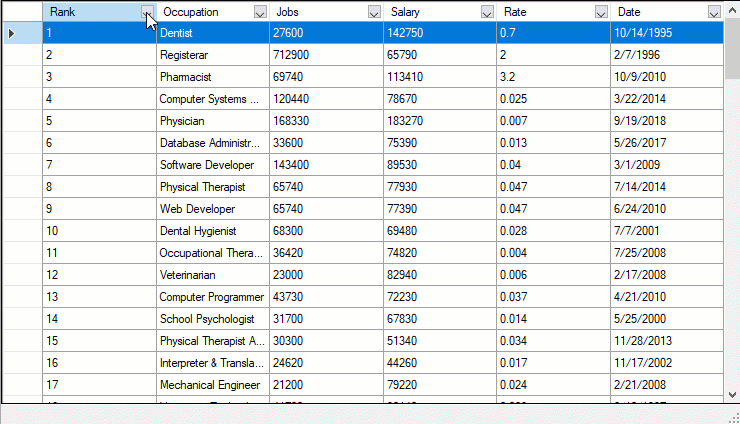Select the 'Computer Systems ...' cell
Screen dimensions: 740x424
pos(213,99)
